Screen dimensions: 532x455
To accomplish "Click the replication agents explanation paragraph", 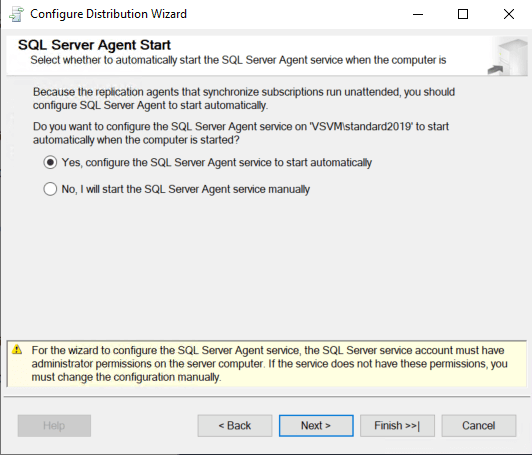I will pos(244,98).
